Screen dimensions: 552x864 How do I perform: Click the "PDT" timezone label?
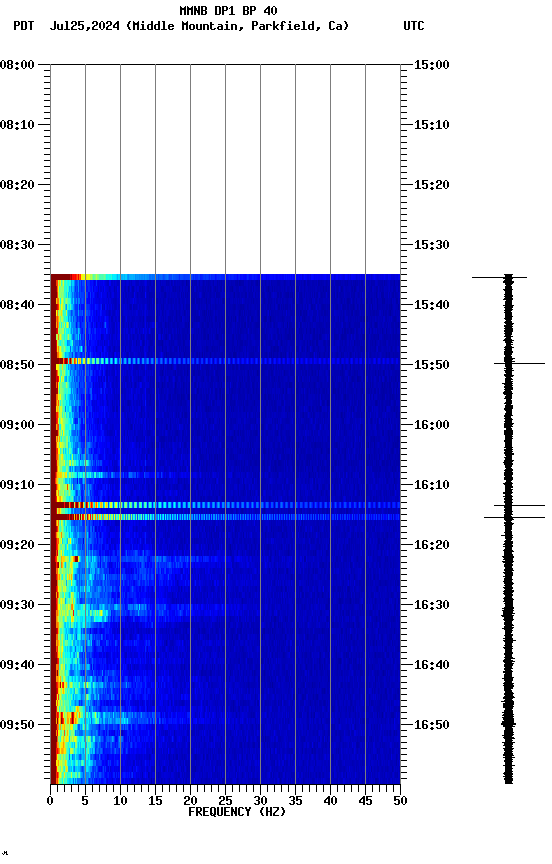coord(24,26)
